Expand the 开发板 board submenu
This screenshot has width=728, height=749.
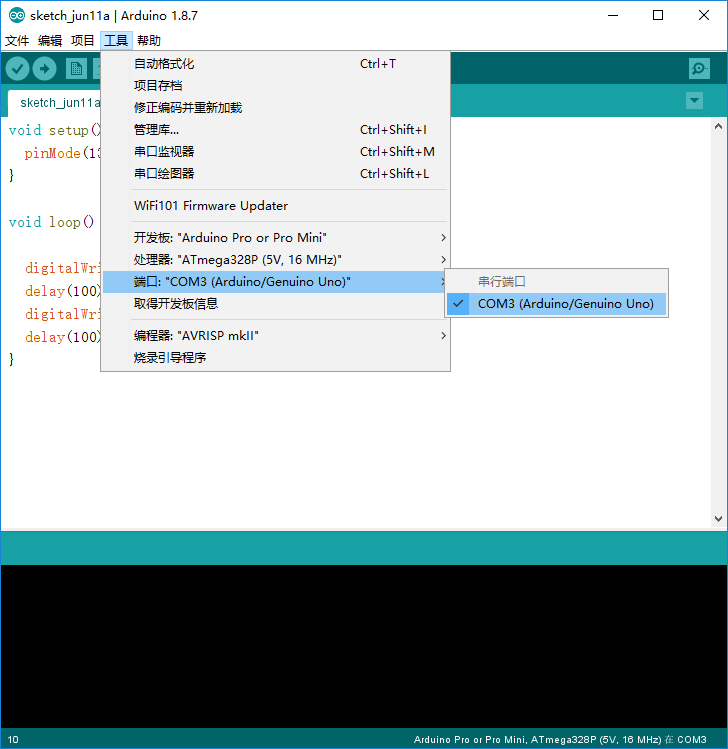277,238
